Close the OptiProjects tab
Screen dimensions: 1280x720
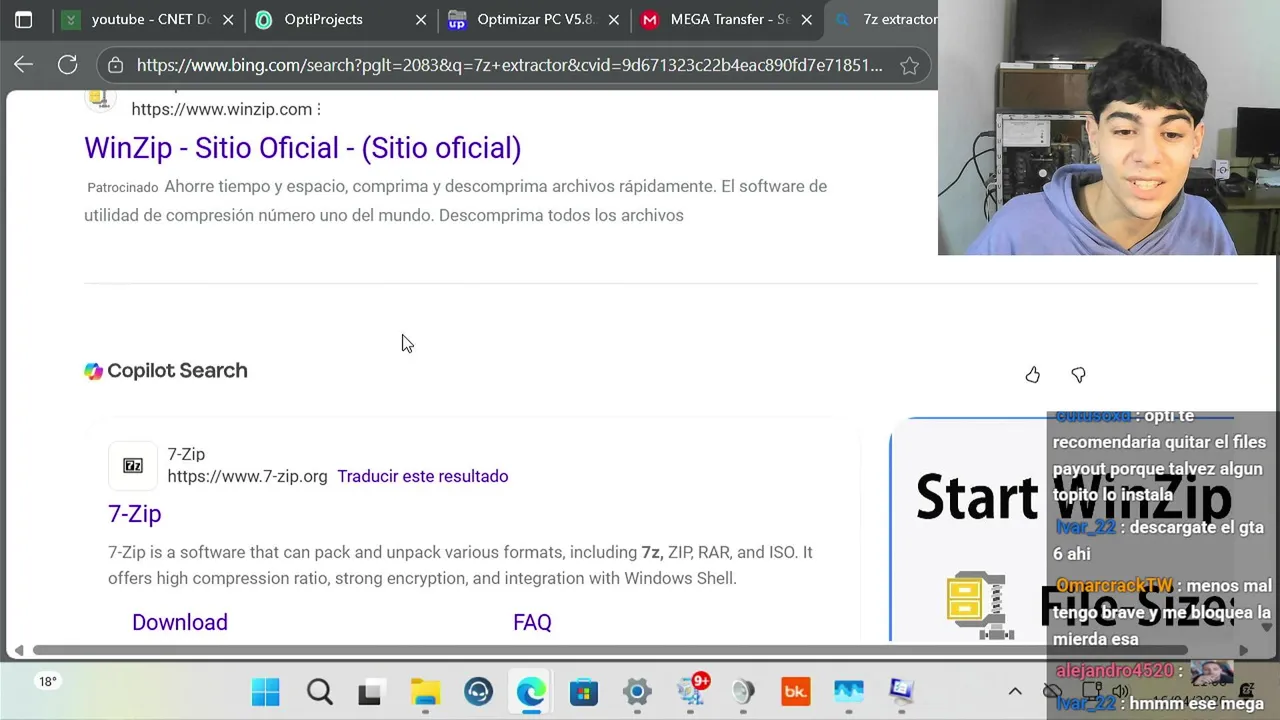pos(421,20)
